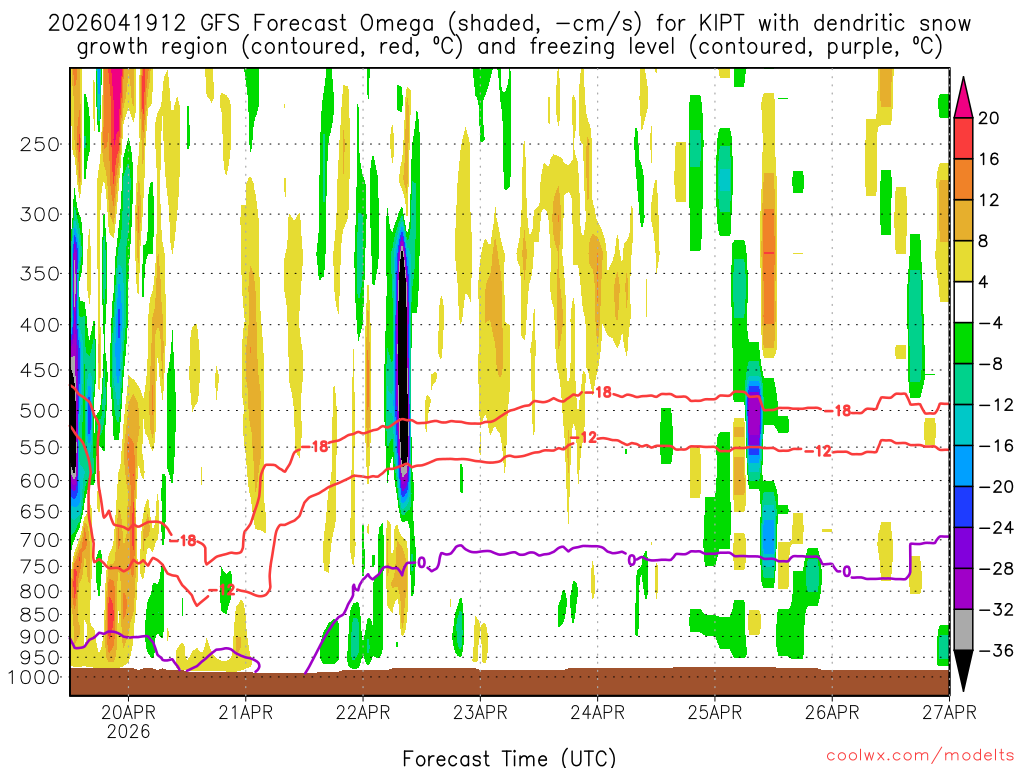Click the -12 contour label near 24APR
1024x768 pixels.
pyautogui.click(x=584, y=438)
